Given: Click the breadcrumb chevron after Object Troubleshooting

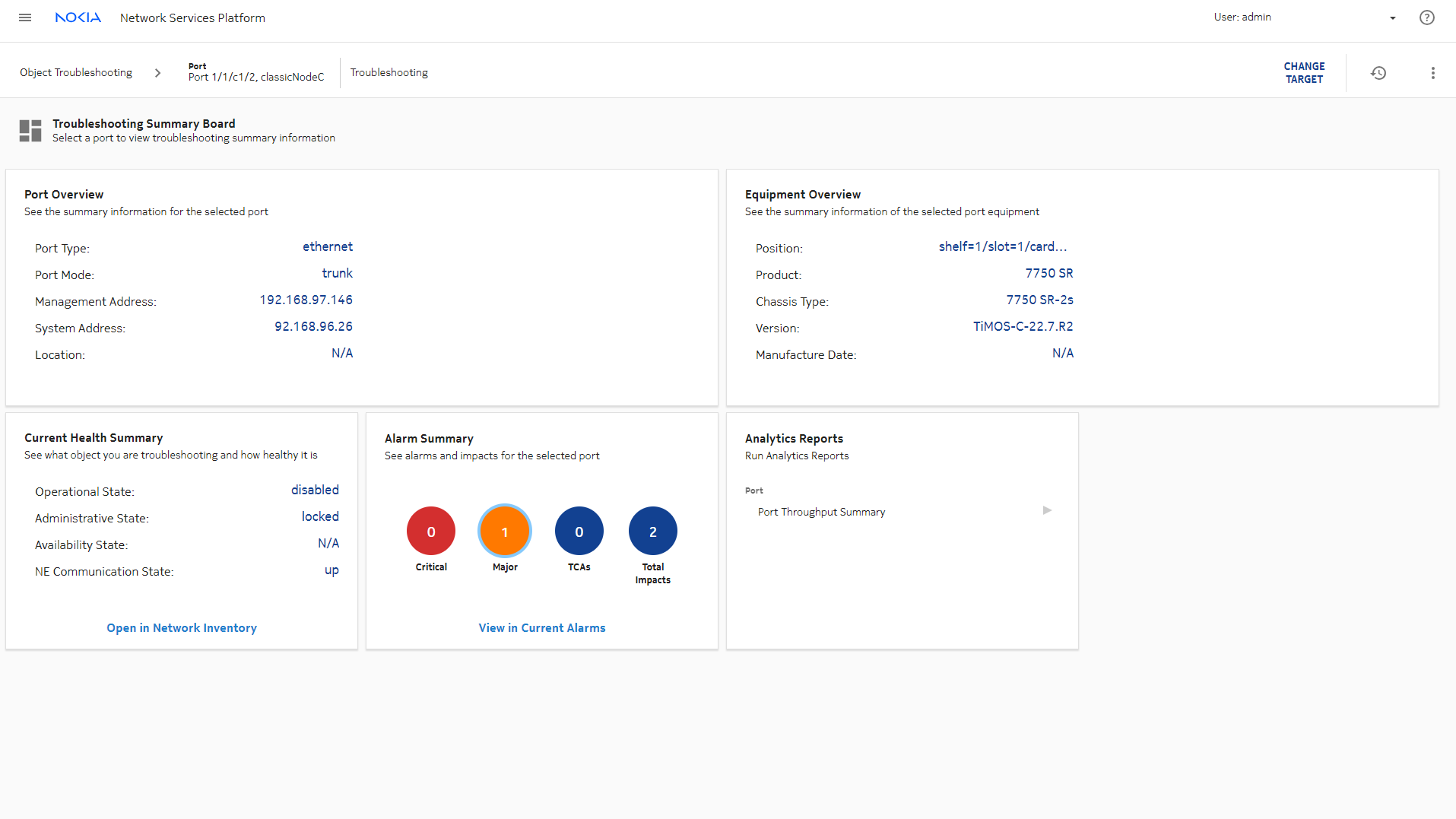Looking at the screenshot, I should tap(157, 73).
